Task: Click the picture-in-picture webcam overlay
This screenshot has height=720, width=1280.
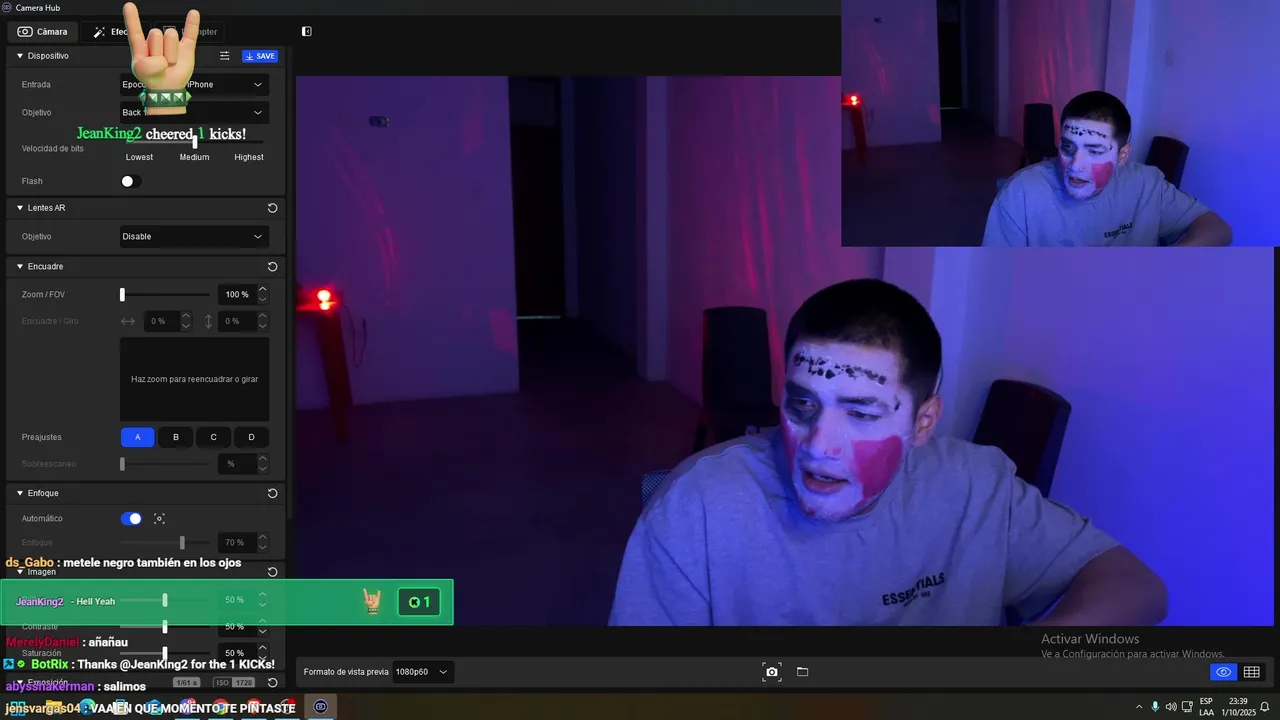Action: (x=1060, y=123)
